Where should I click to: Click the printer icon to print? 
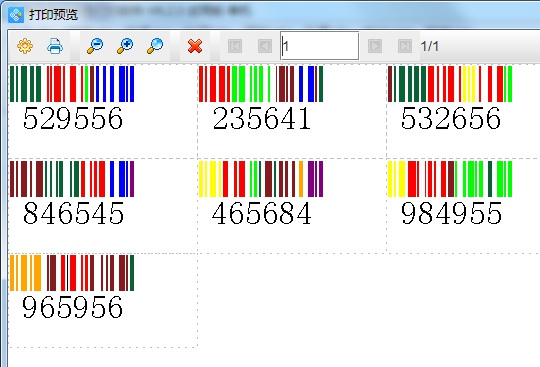55,46
